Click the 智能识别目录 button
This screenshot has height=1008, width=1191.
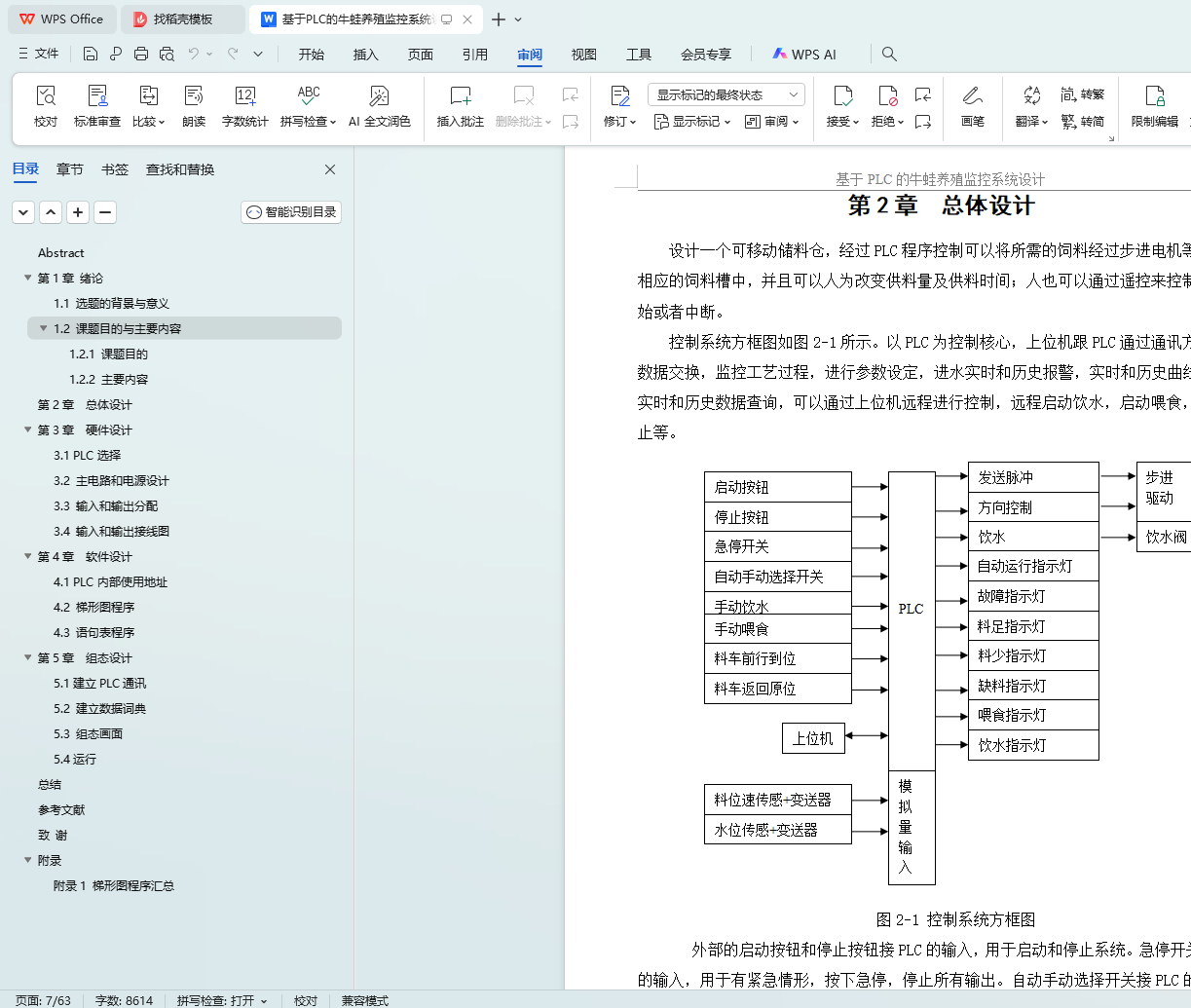[x=291, y=212]
